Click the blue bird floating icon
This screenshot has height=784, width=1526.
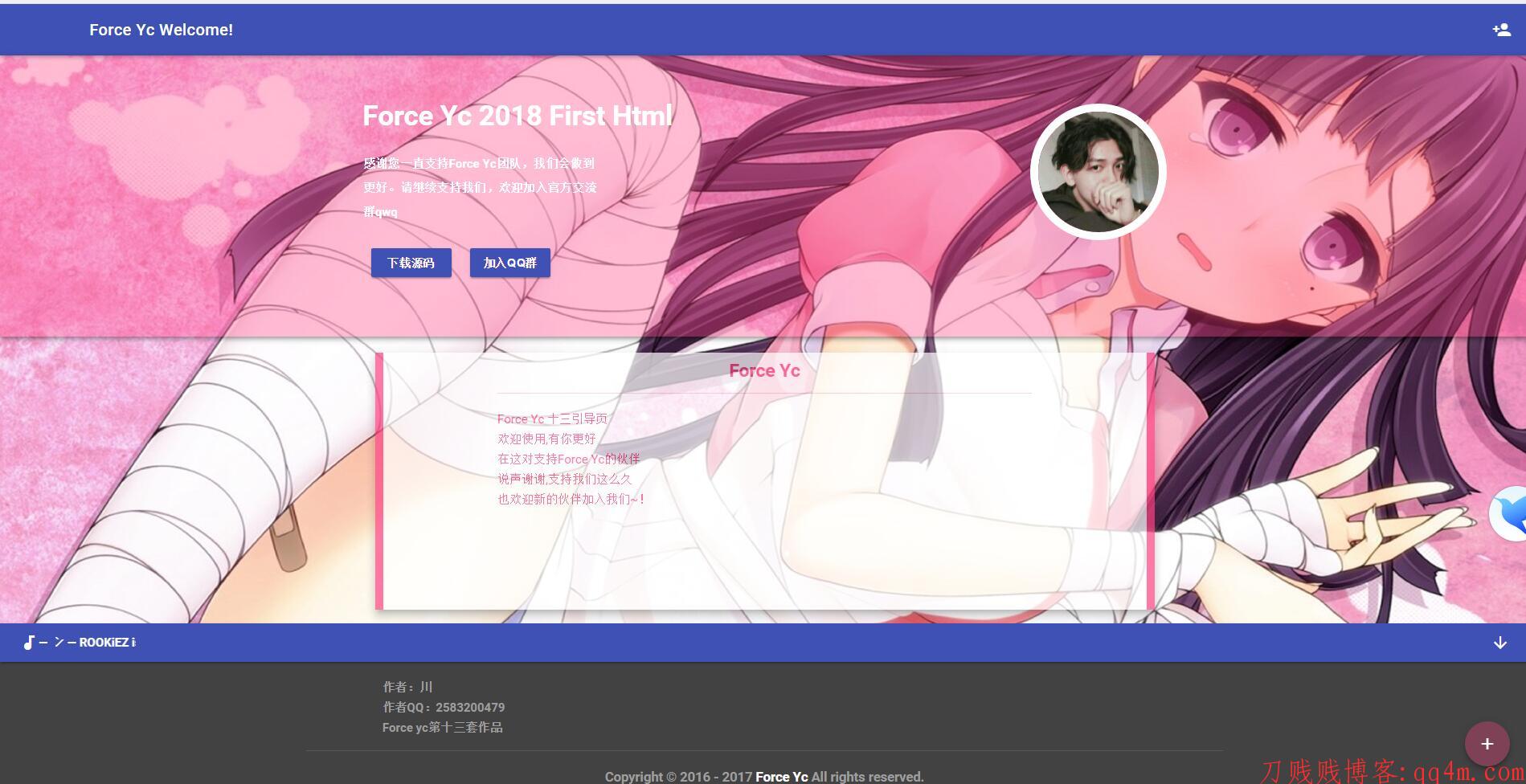1508,514
